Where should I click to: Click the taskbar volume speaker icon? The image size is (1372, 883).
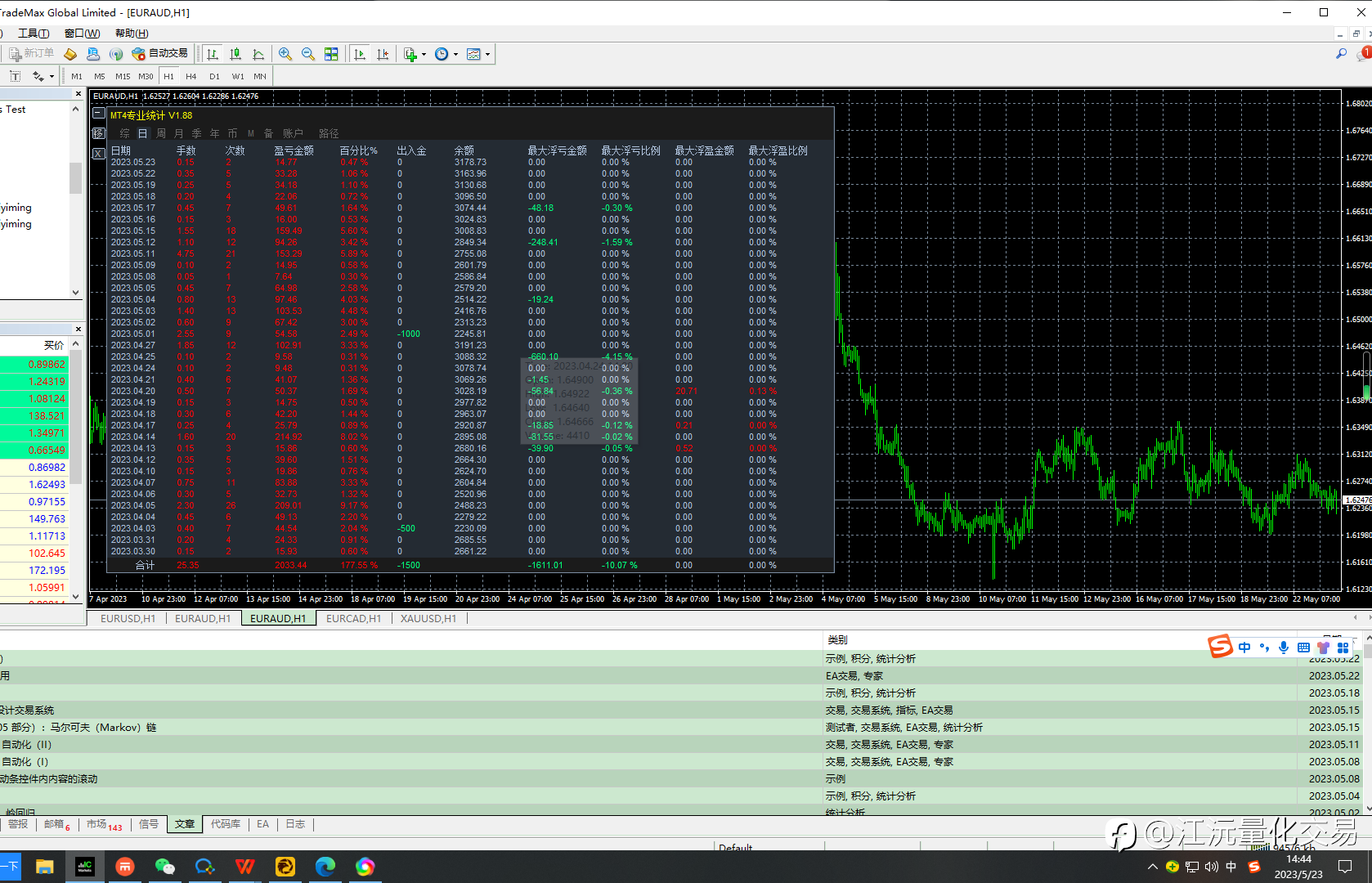pyautogui.click(x=1211, y=867)
